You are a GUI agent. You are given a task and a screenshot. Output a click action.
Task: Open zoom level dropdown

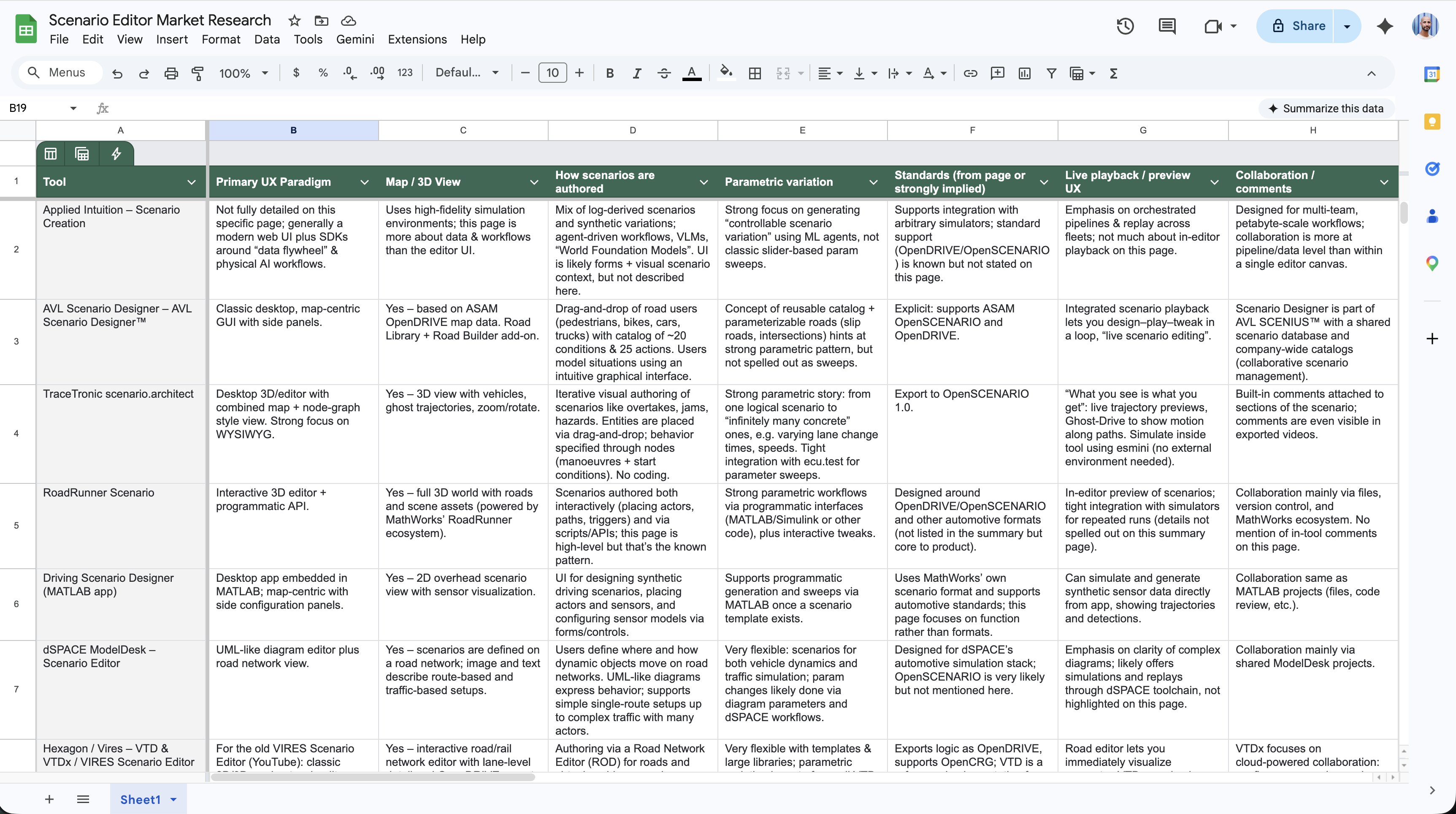pyautogui.click(x=243, y=73)
